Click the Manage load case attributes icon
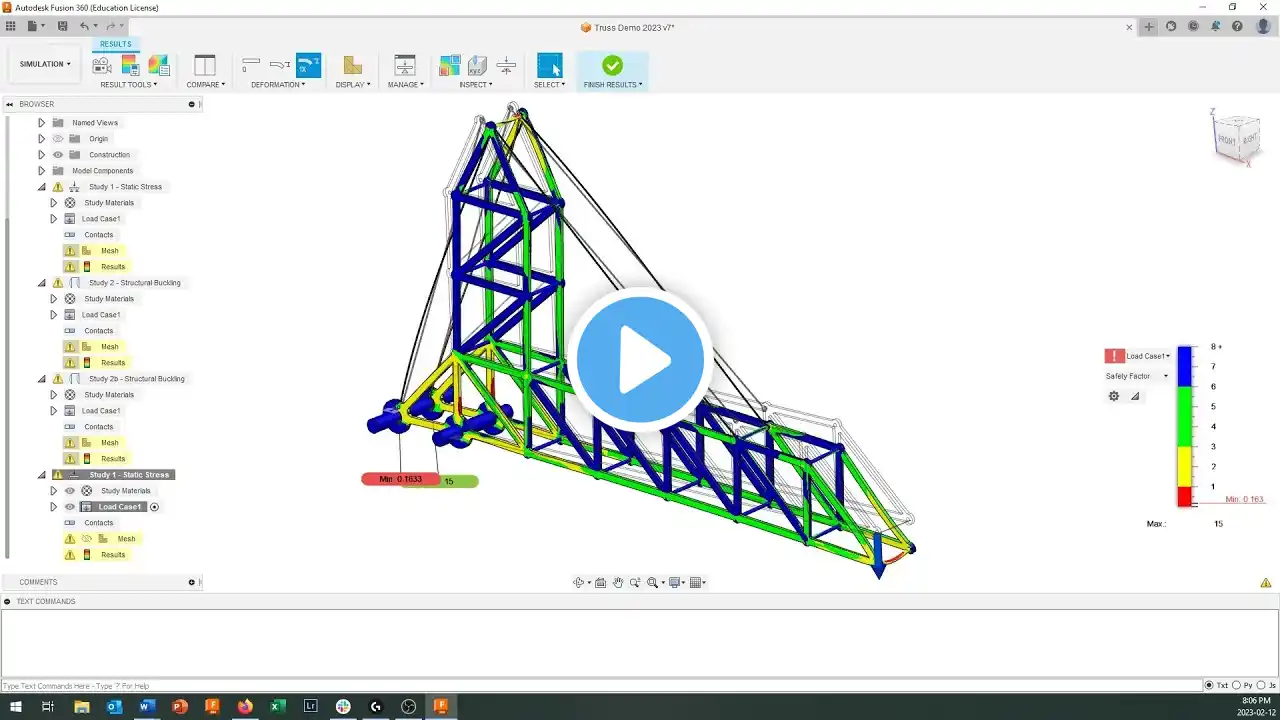This screenshot has width=1280, height=720. coord(405,66)
